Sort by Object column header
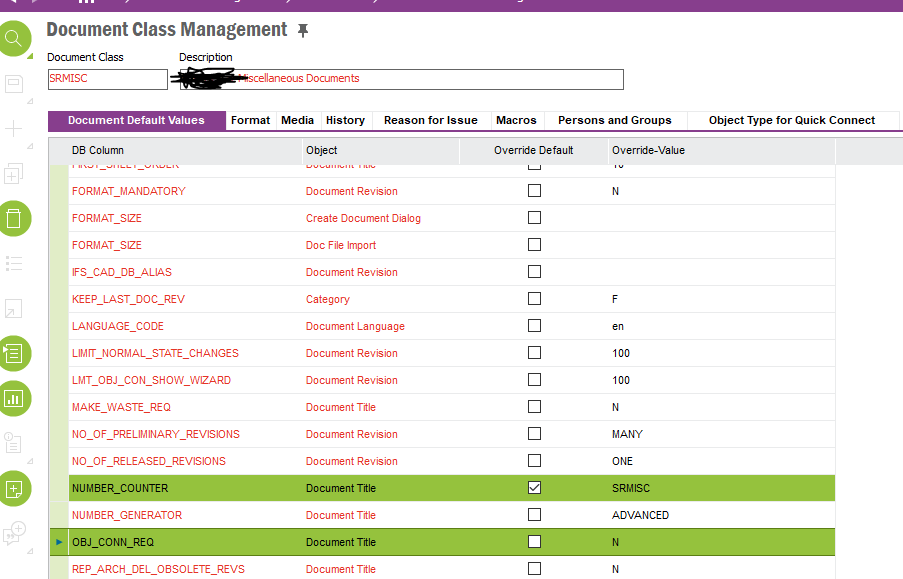This screenshot has height=579, width=903. point(381,150)
